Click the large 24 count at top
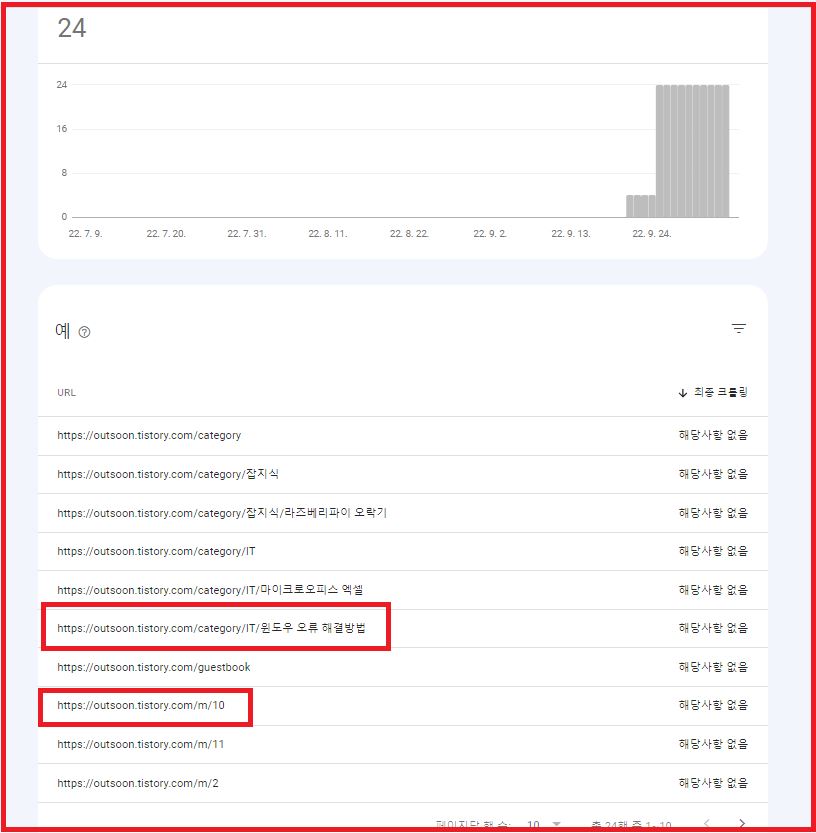The width and height of the screenshot is (816, 833). click(x=72, y=28)
